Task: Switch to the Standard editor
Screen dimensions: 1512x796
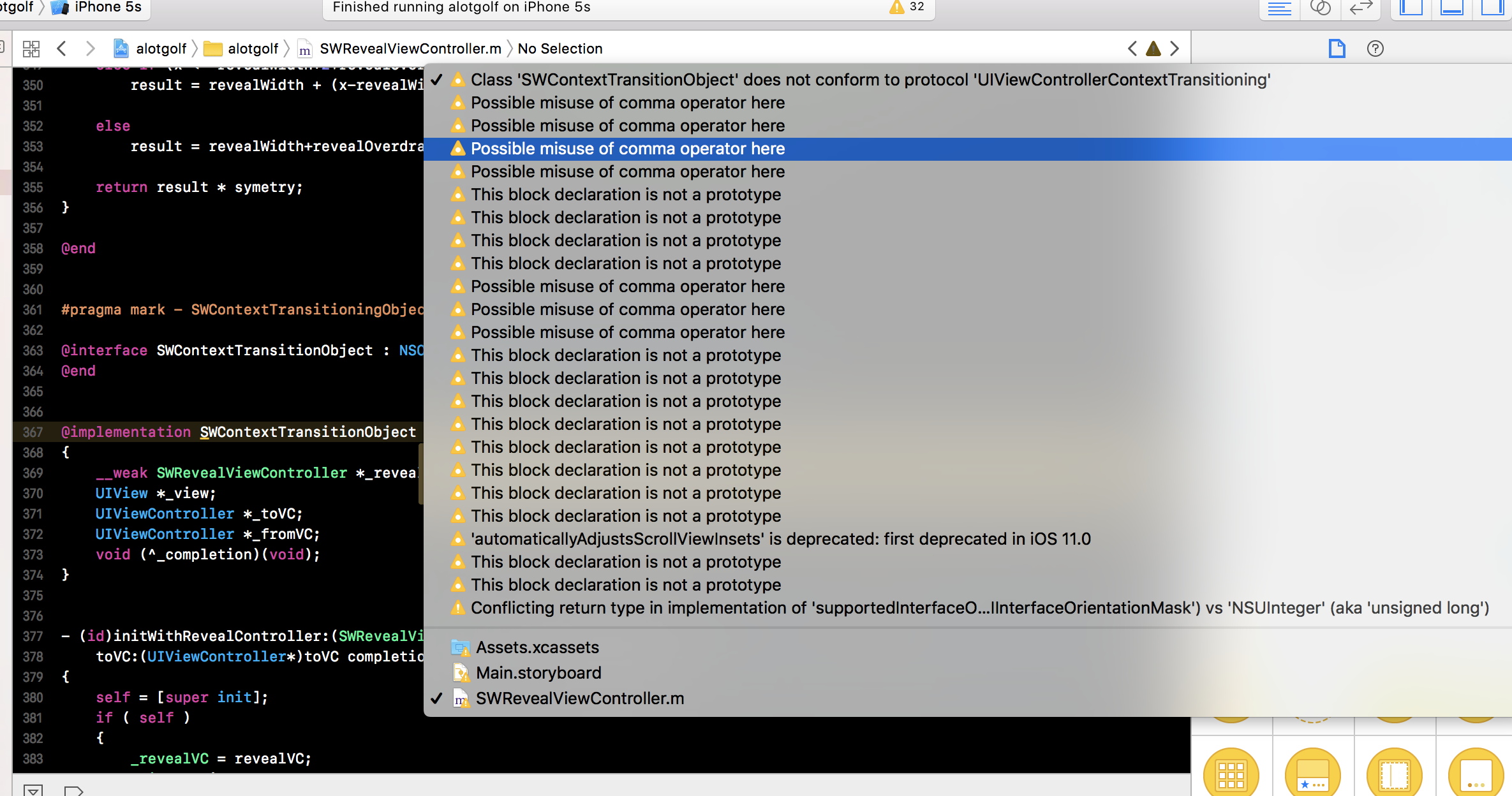Action: [1279, 8]
